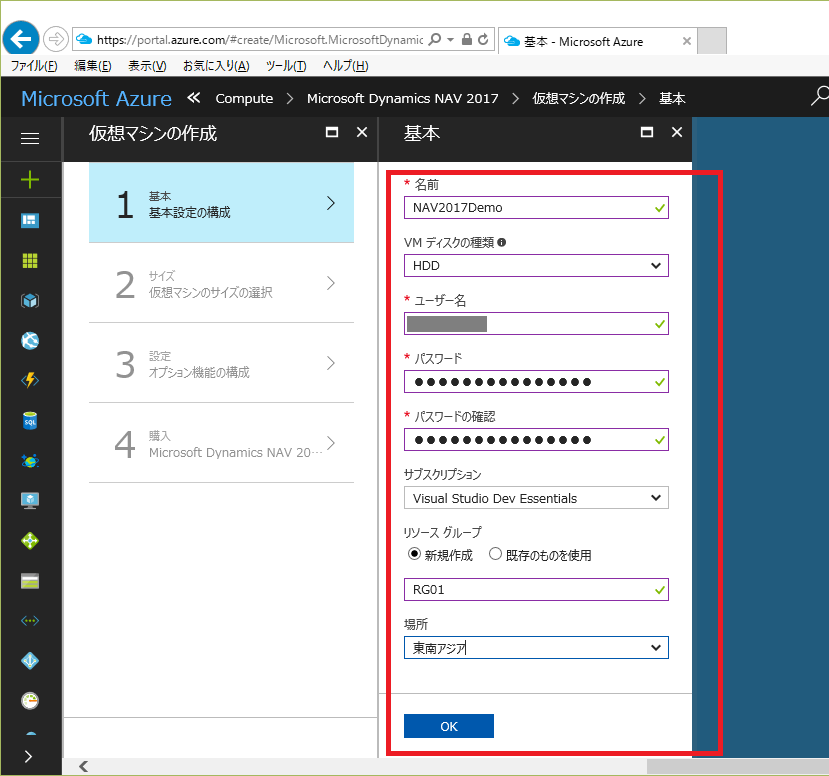
Task: Click the VM ディスクの種類 info icon
Action: pos(502,243)
